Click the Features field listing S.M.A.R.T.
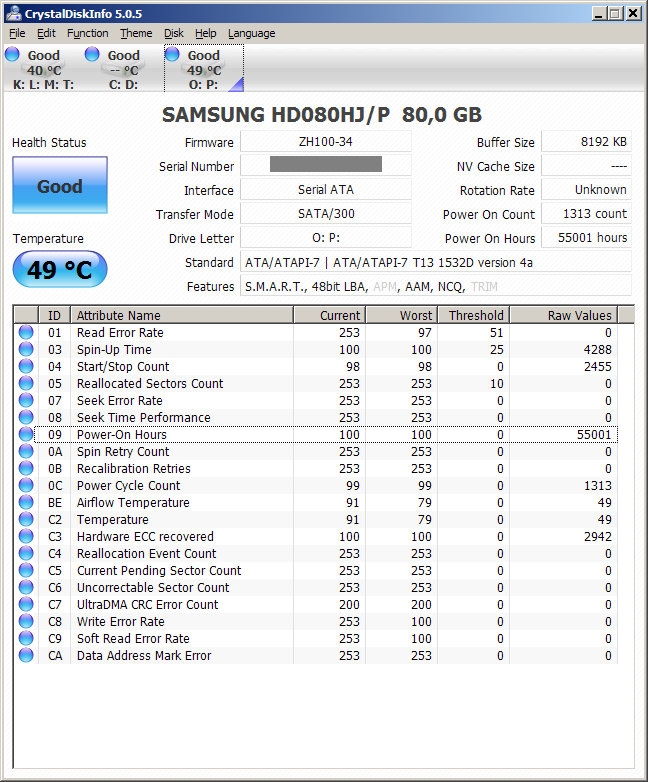This screenshot has height=782, width=648. pyautogui.click(x=435, y=286)
